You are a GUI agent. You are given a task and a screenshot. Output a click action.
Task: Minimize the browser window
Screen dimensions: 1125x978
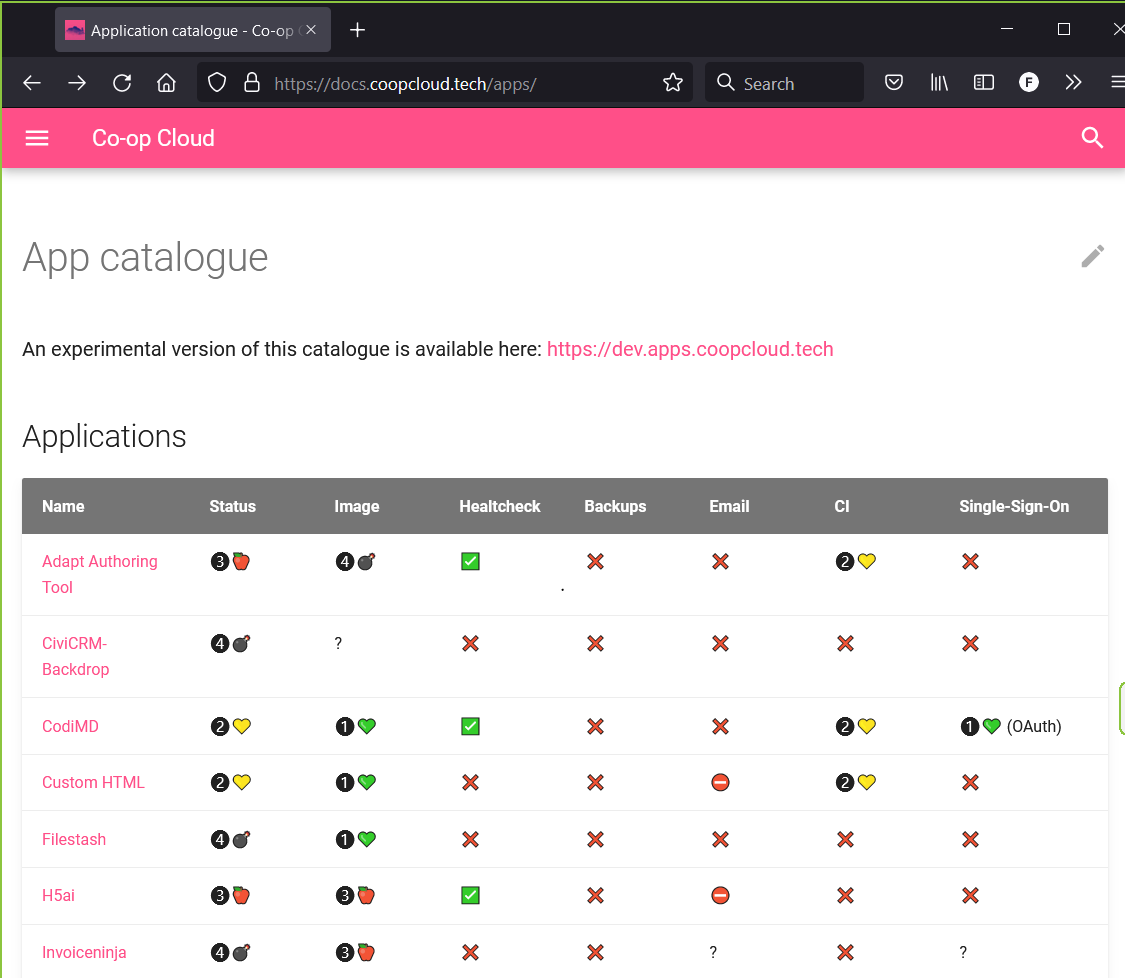pyautogui.click(x=1007, y=29)
